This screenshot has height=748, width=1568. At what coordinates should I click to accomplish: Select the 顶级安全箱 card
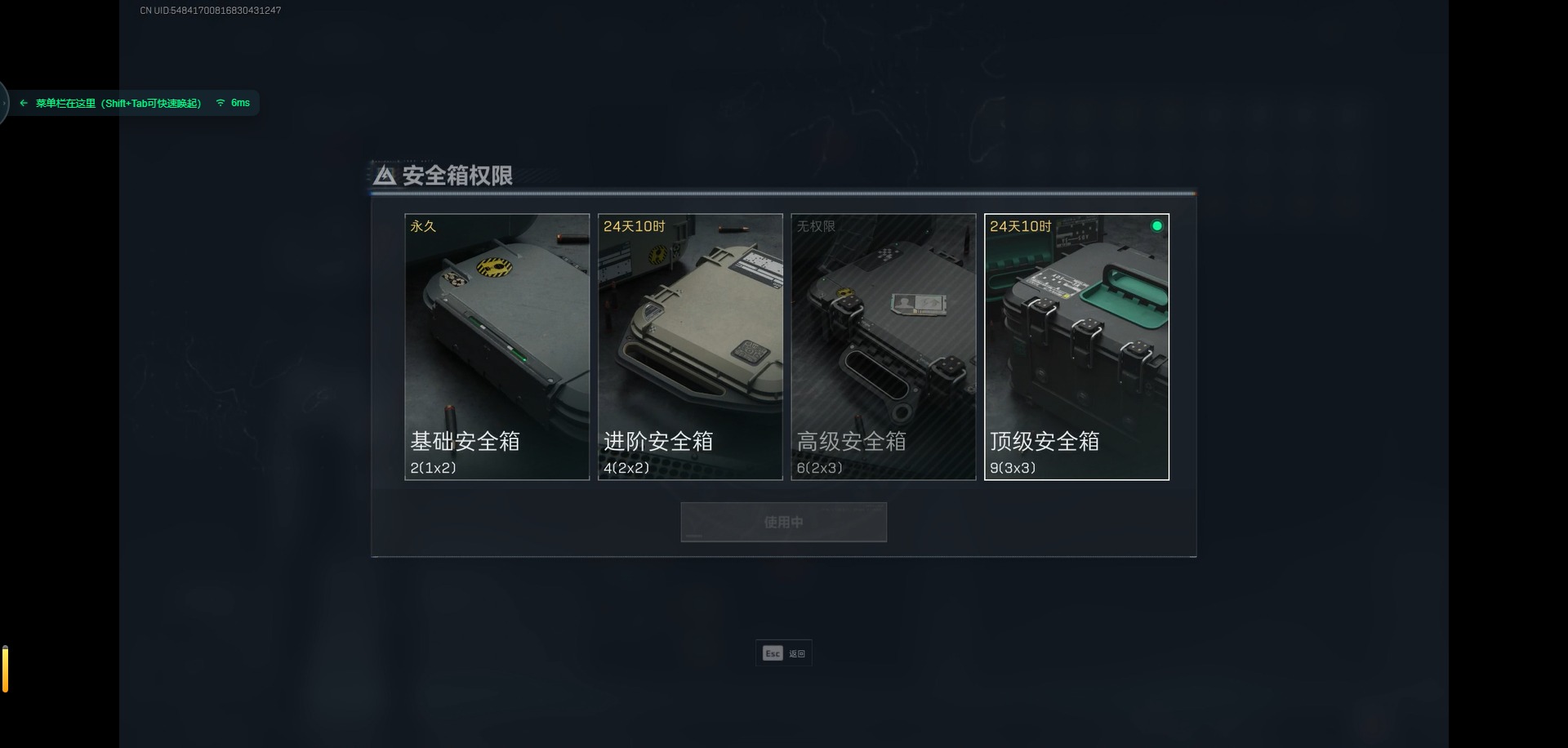[x=1076, y=347]
